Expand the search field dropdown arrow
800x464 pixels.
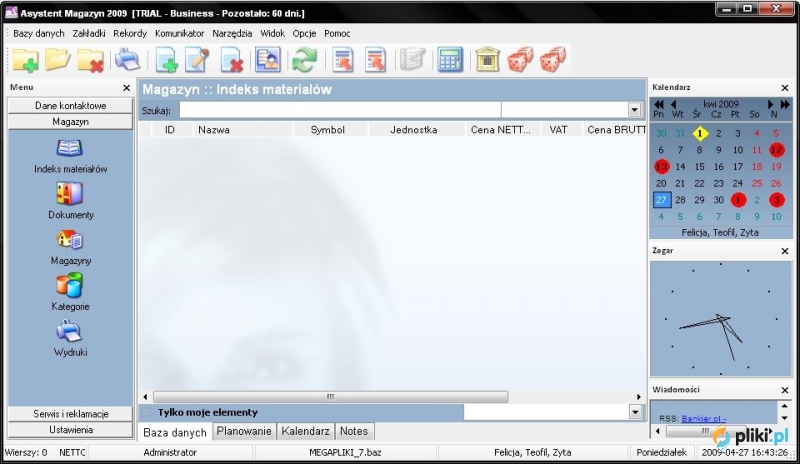pyautogui.click(x=634, y=110)
